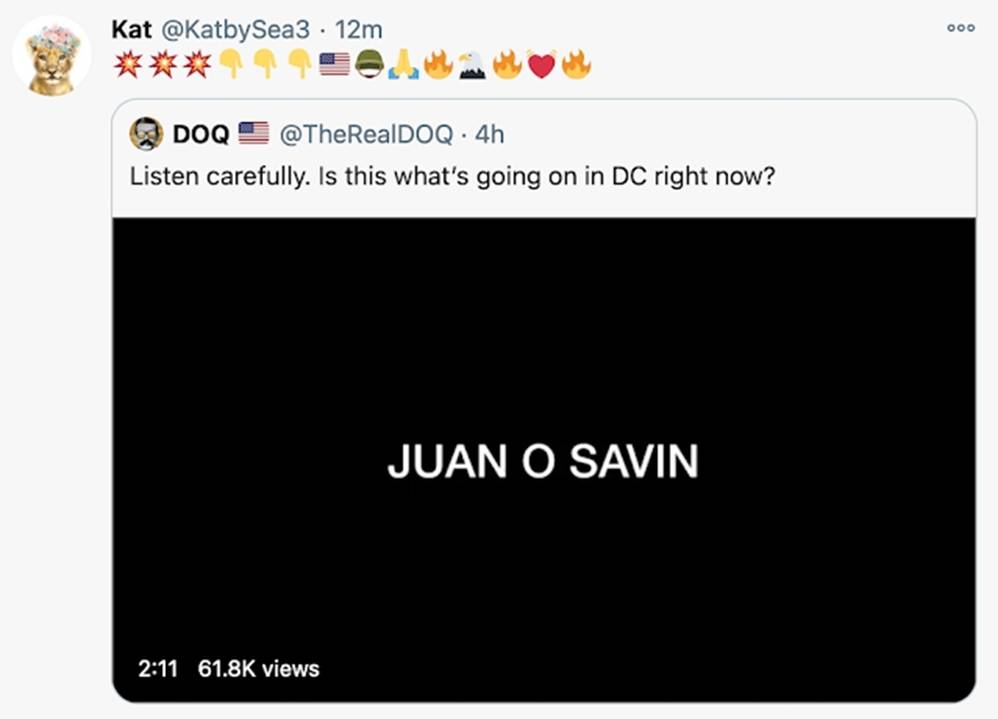This screenshot has height=719, width=998.
Task: Click the red heart emoji
Action: click(x=540, y=65)
